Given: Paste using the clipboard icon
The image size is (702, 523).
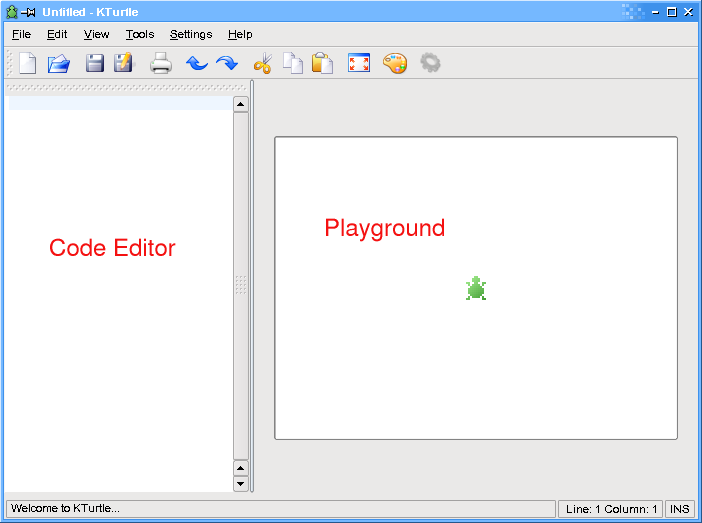Looking at the screenshot, I should tap(322, 63).
